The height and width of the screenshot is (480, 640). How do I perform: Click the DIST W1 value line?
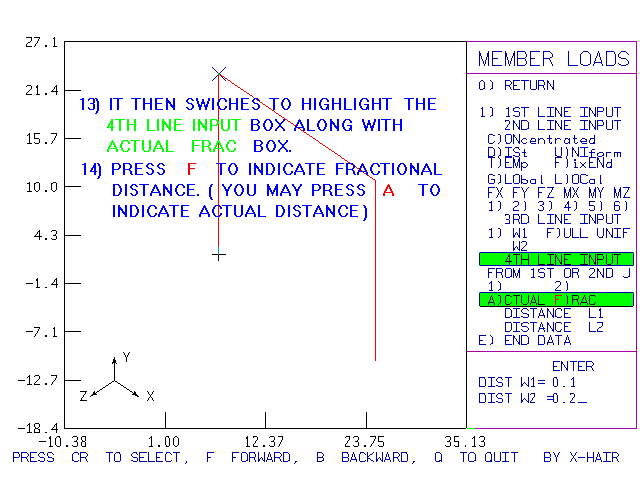coord(528,382)
